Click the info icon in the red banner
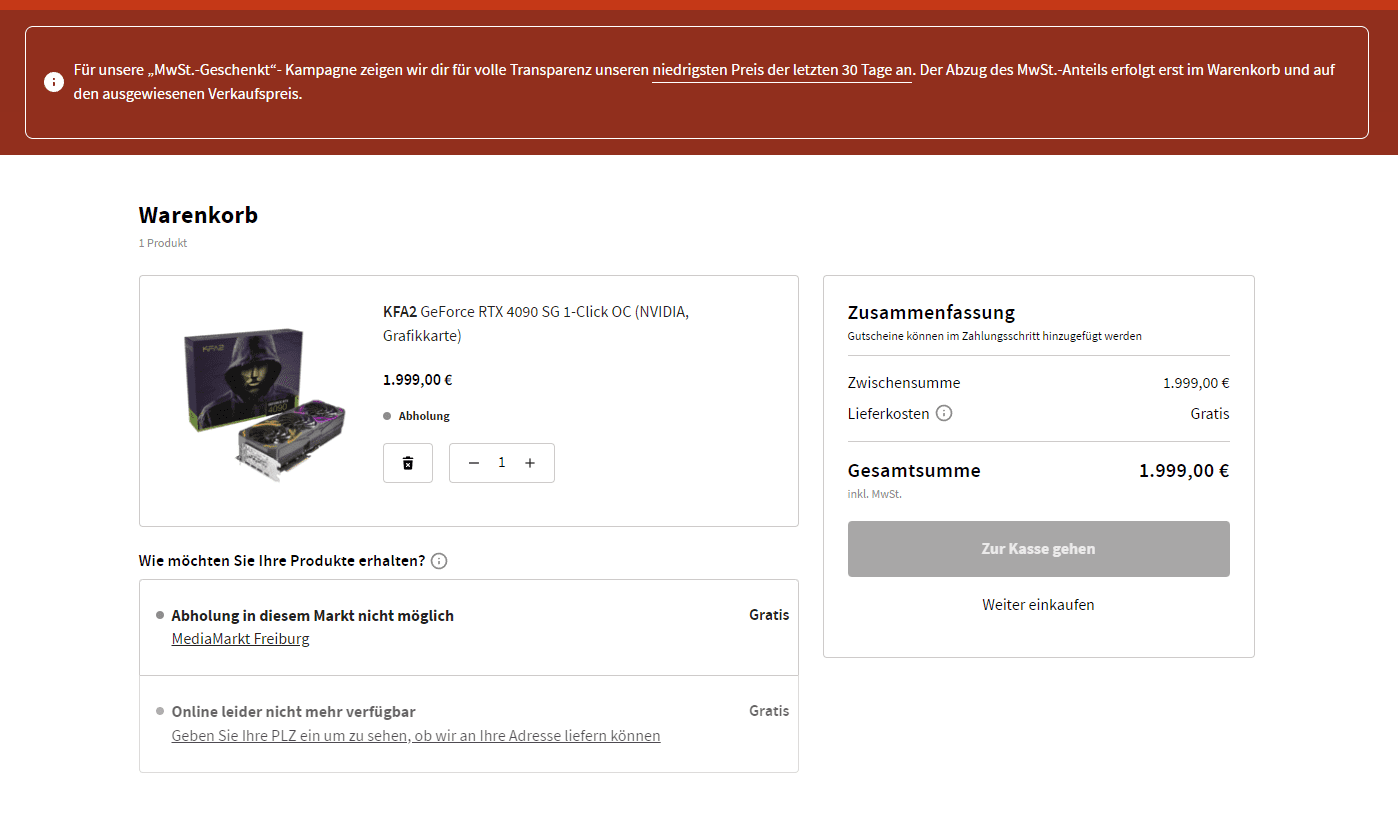 pyautogui.click(x=54, y=82)
